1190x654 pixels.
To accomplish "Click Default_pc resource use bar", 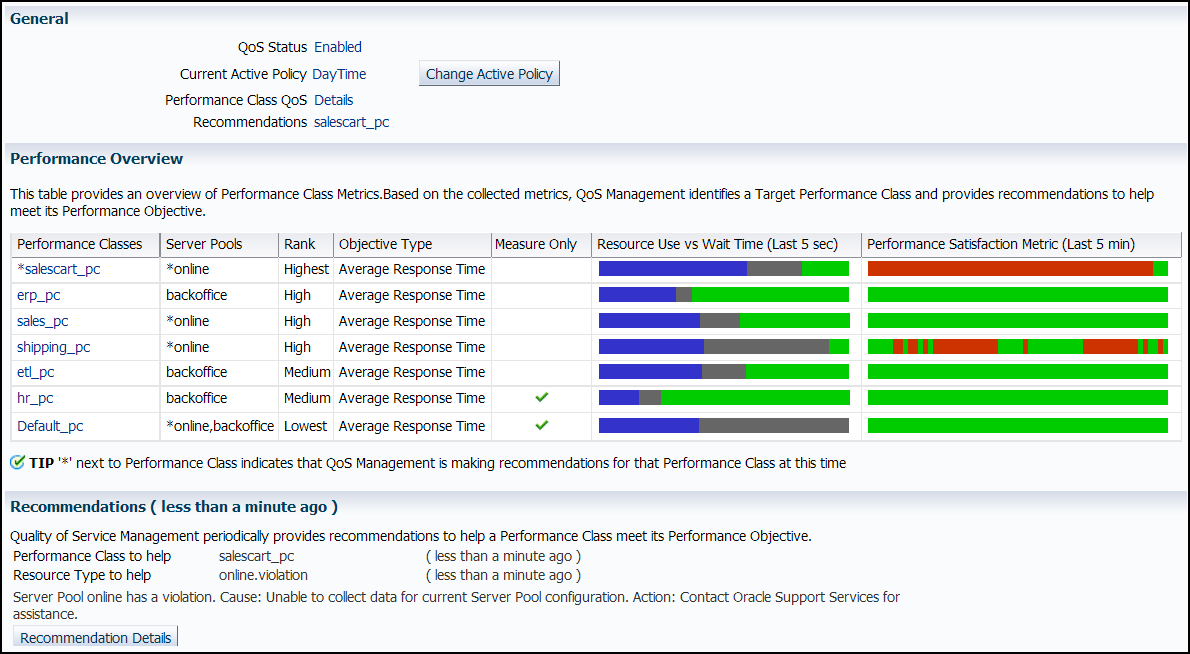I will [x=724, y=425].
